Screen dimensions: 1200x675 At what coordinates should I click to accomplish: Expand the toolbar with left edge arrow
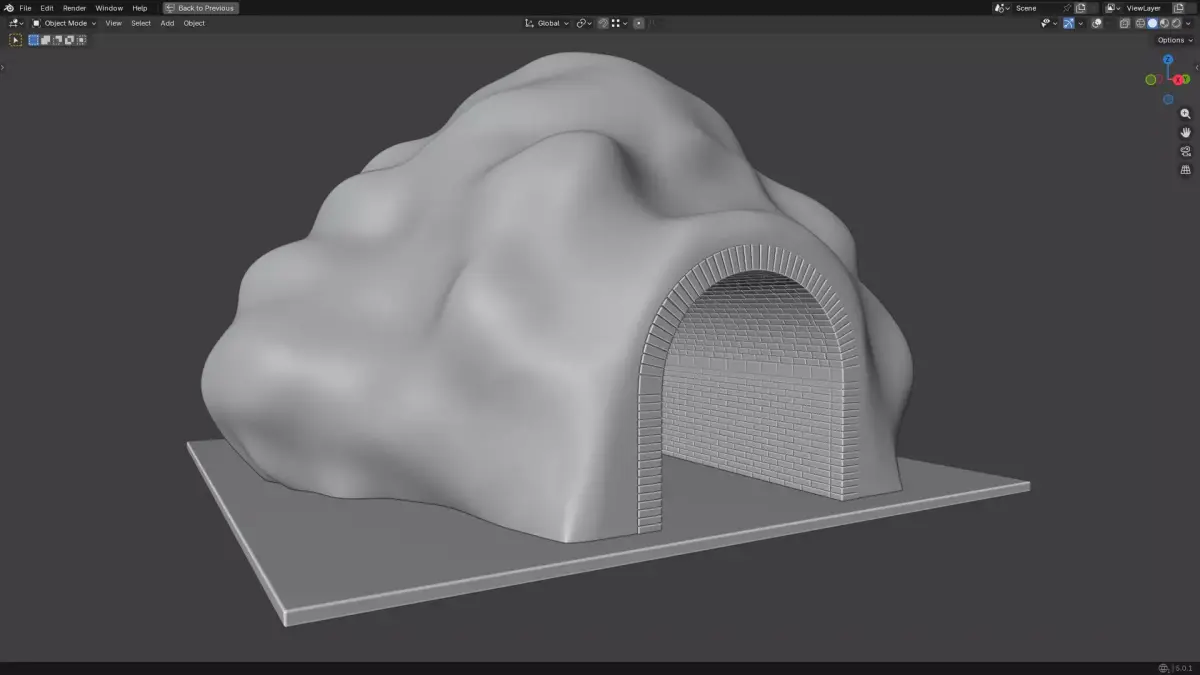point(2,67)
